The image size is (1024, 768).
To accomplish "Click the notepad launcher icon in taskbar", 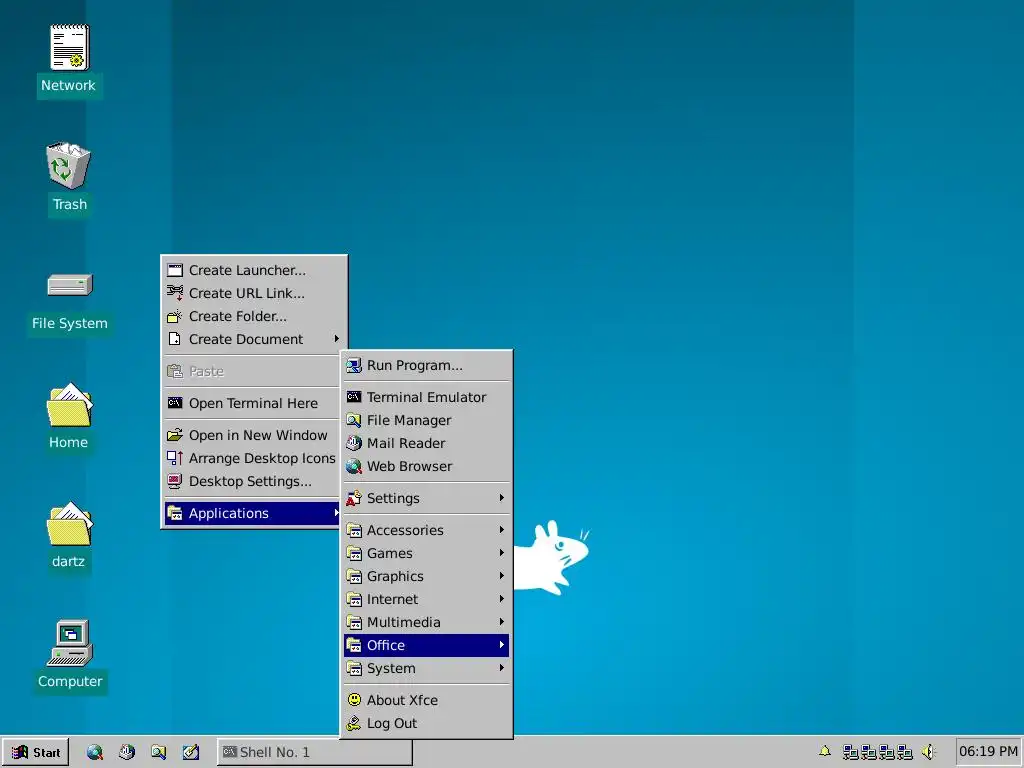I will click(191, 752).
